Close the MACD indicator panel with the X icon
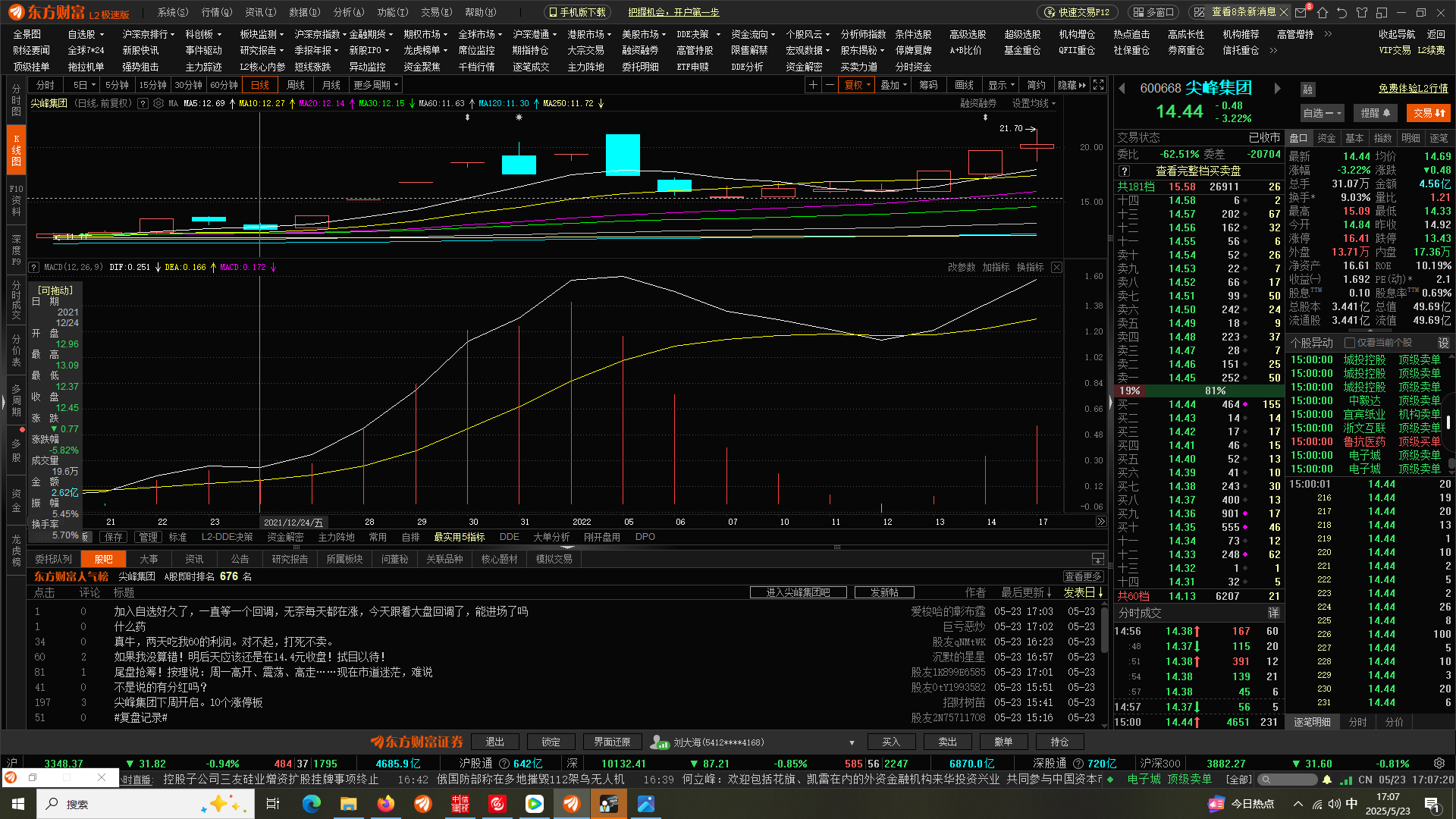 pyautogui.click(x=1056, y=268)
